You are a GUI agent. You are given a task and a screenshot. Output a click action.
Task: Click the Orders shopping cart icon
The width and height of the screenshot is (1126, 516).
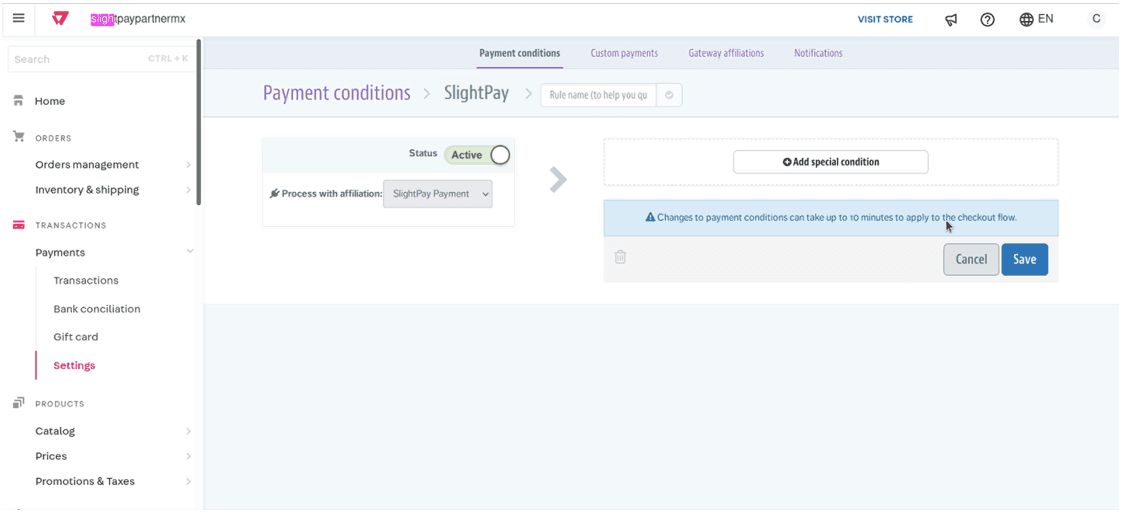19,137
